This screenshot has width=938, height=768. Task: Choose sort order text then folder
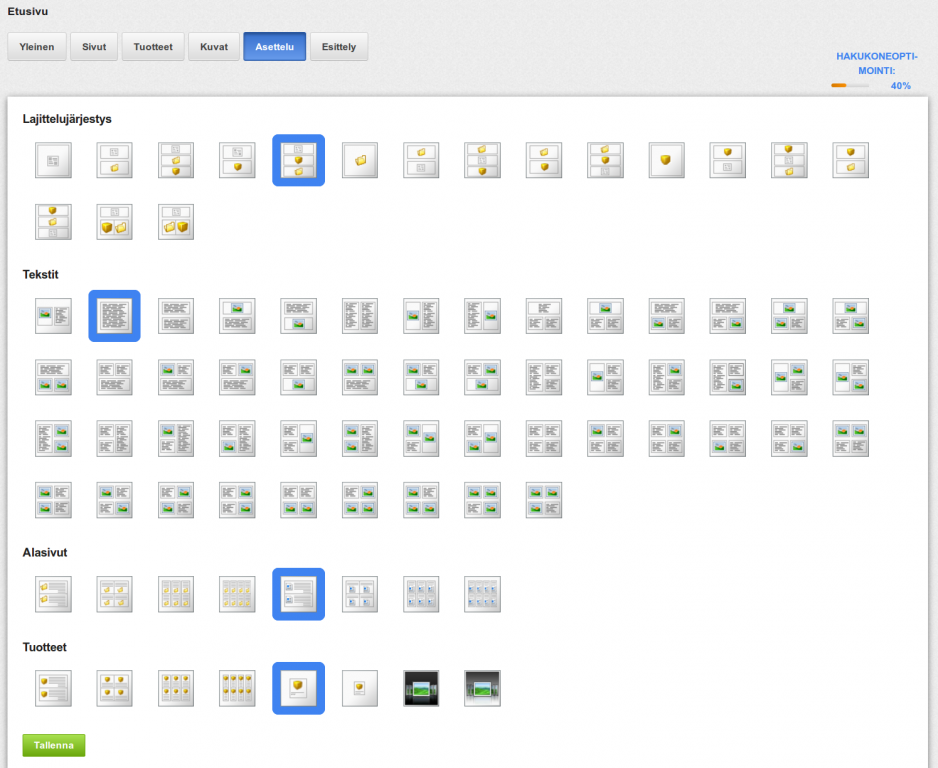114,160
